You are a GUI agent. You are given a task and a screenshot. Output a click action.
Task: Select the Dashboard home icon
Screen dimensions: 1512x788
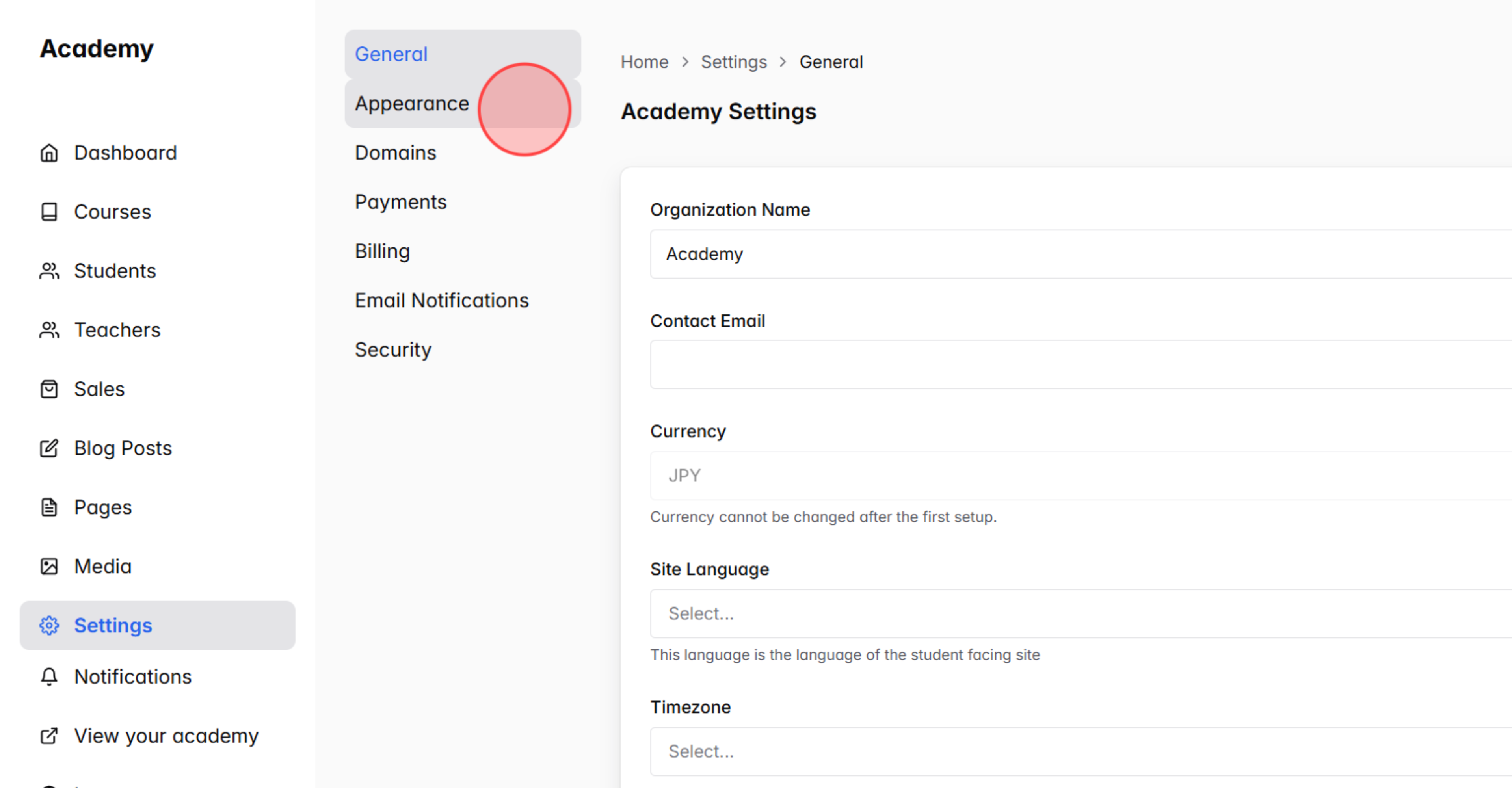pos(49,152)
